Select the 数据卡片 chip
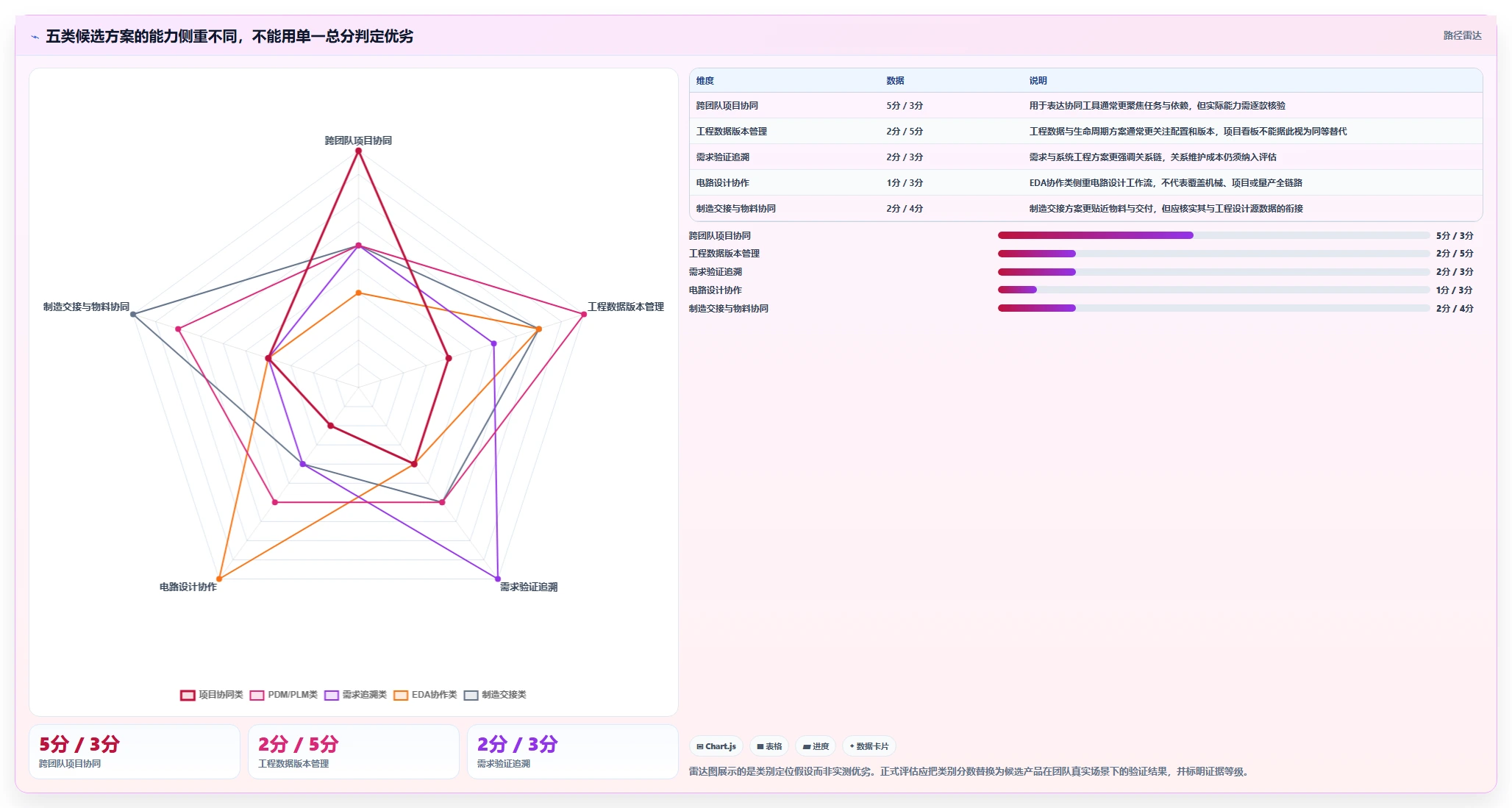The width and height of the screenshot is (1512, 808). (x=869, y=746)
